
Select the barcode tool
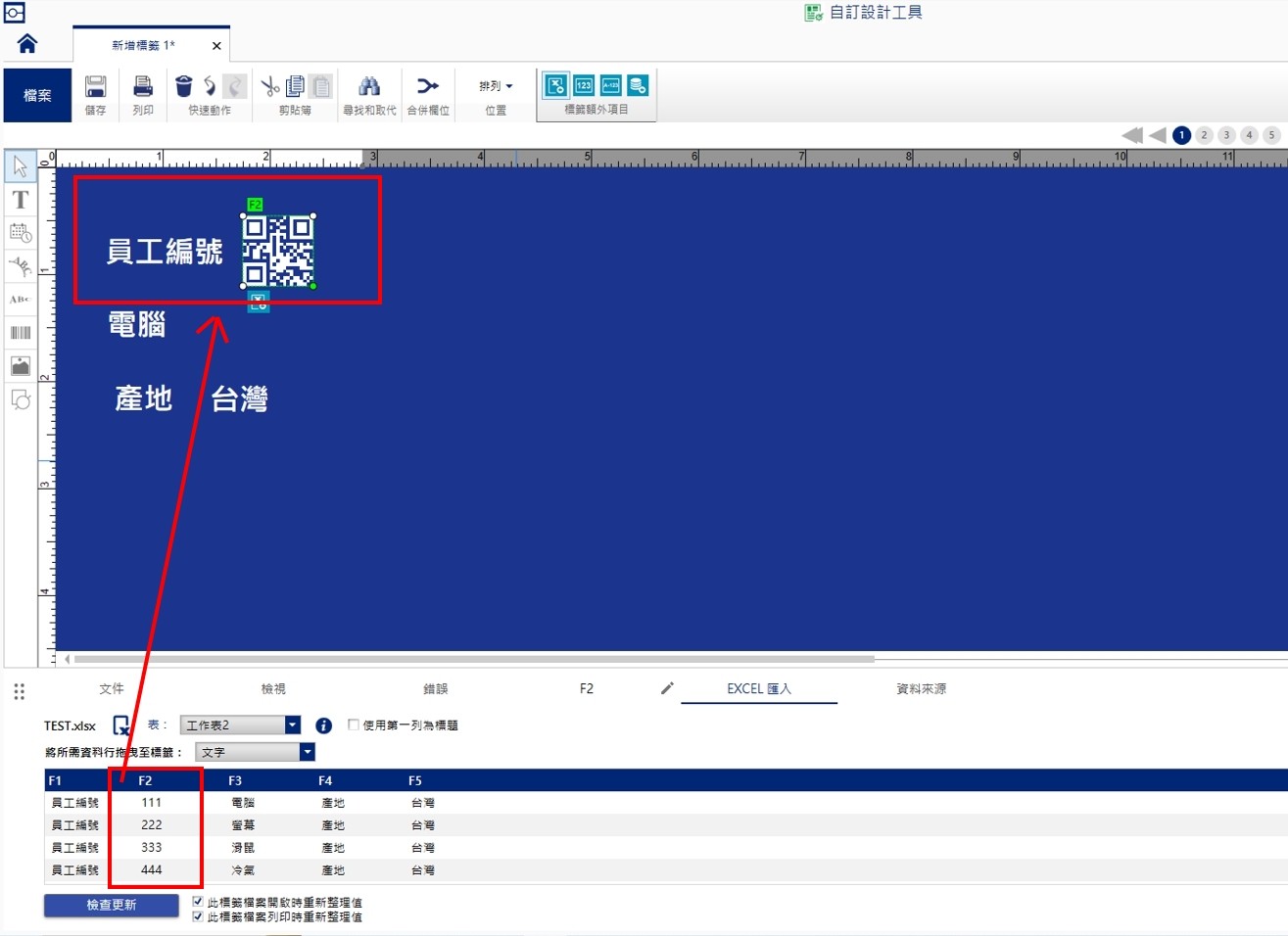click(x=21, y=333)
